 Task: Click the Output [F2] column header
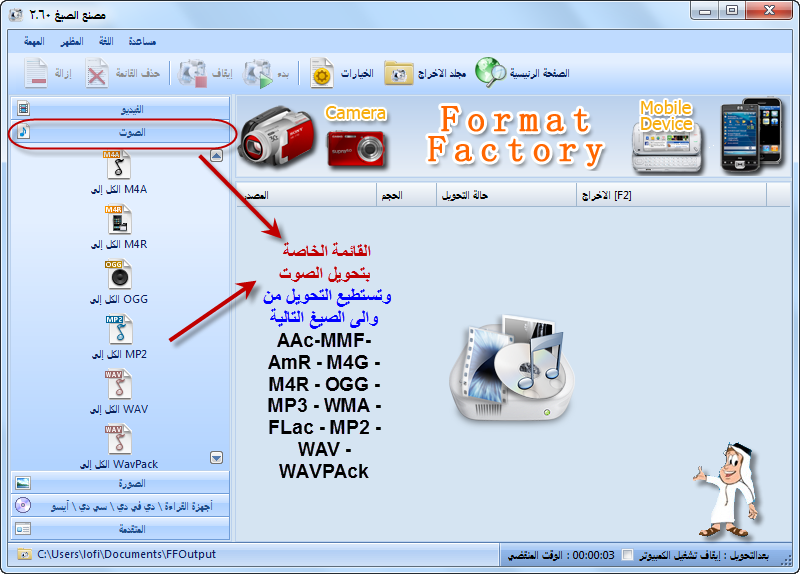(671, 195)
